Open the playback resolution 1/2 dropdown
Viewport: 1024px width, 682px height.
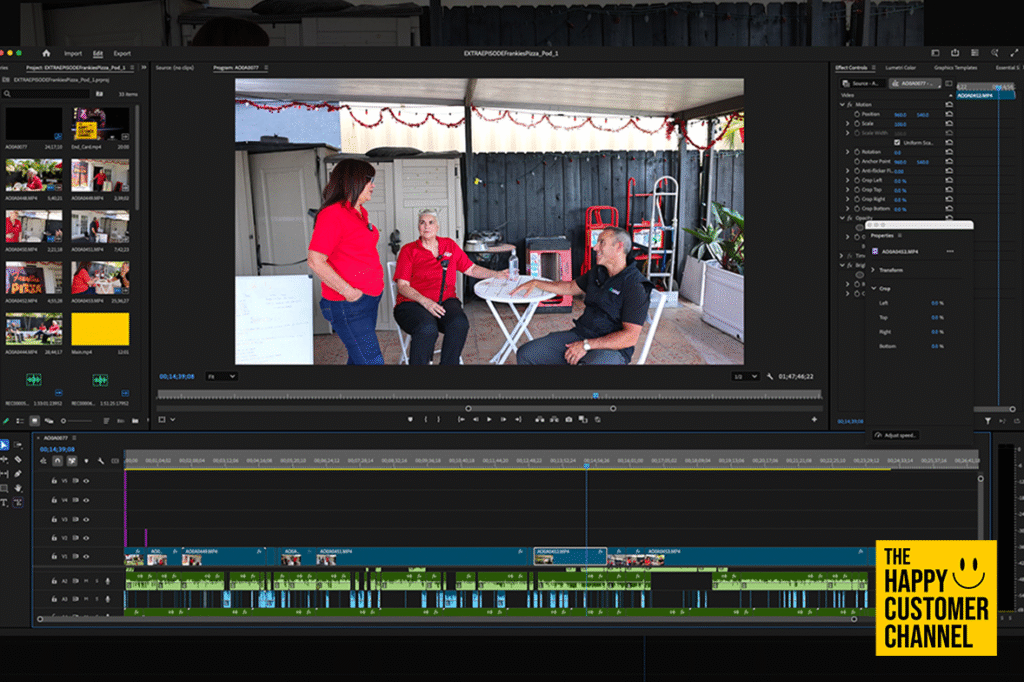[x=745, y=377]
